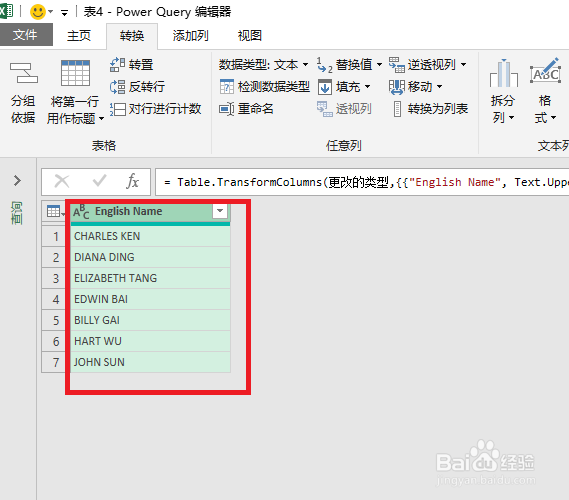Click the formula bar confirm checkmark
569x500 pixels.
click(x=99, y=180)
